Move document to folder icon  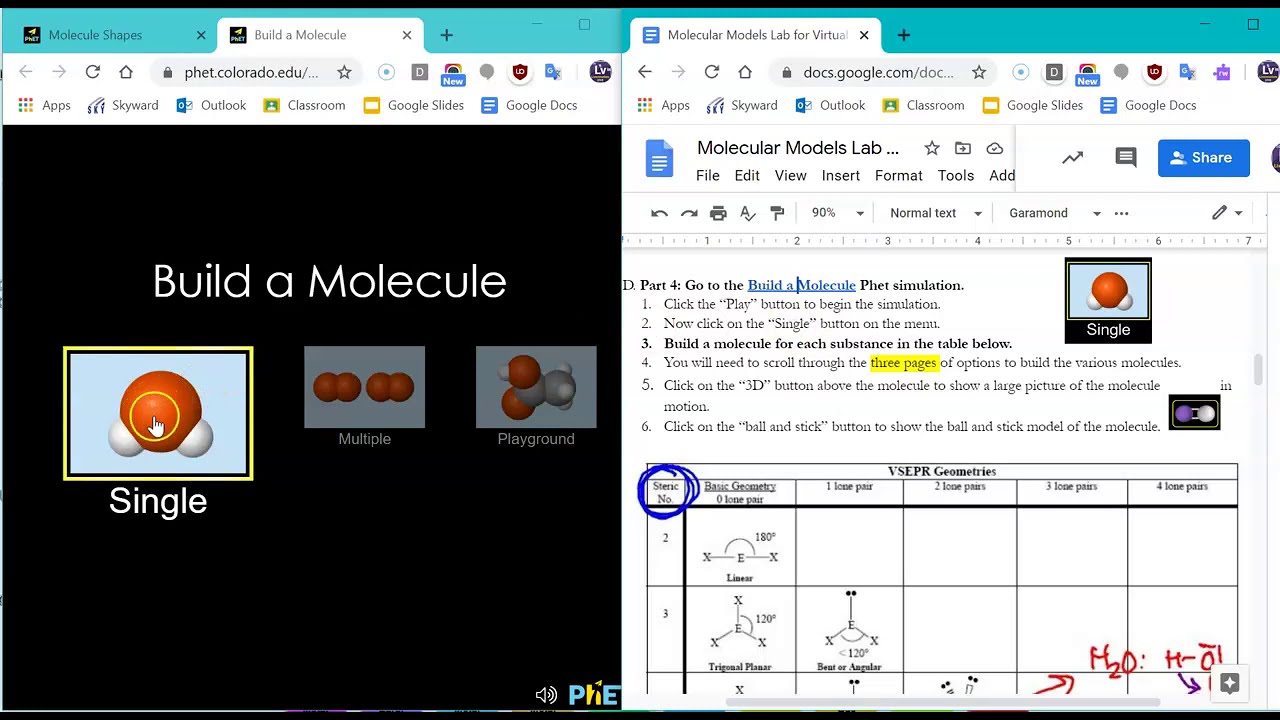click(963, 148)
